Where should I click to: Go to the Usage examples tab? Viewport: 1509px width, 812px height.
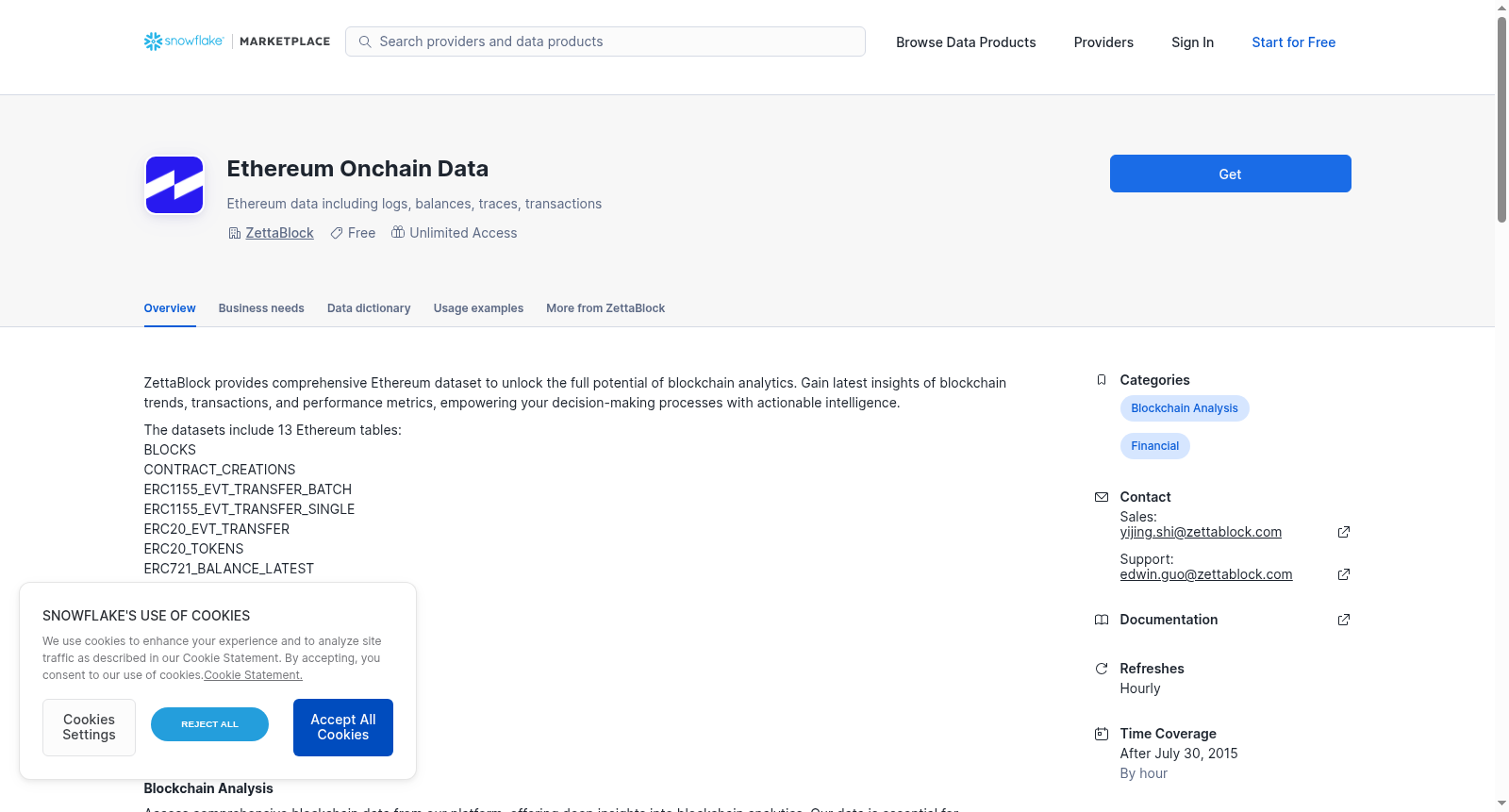click(x=478, y=308)
